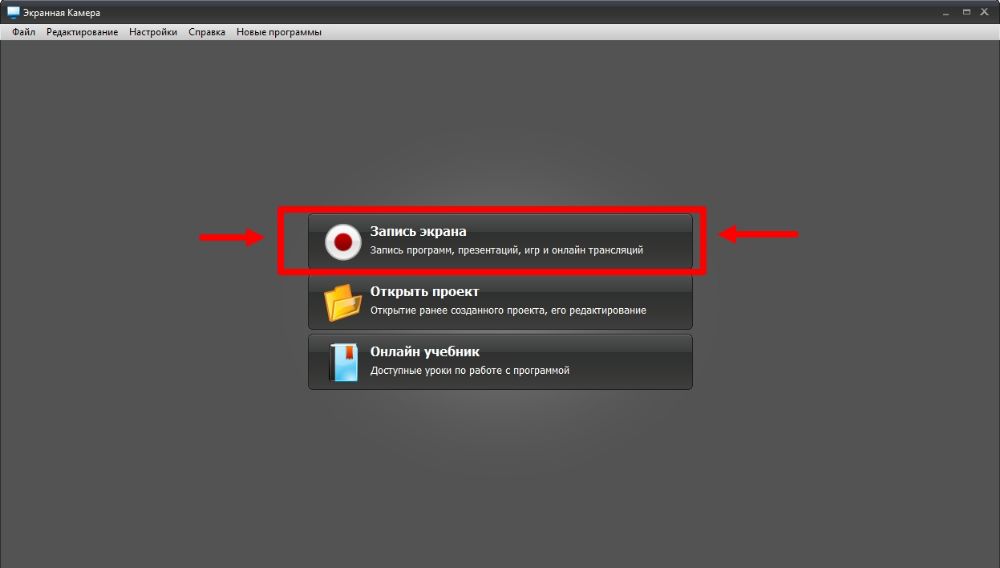Choose Открыть проект heading

(x=424, y=291)
